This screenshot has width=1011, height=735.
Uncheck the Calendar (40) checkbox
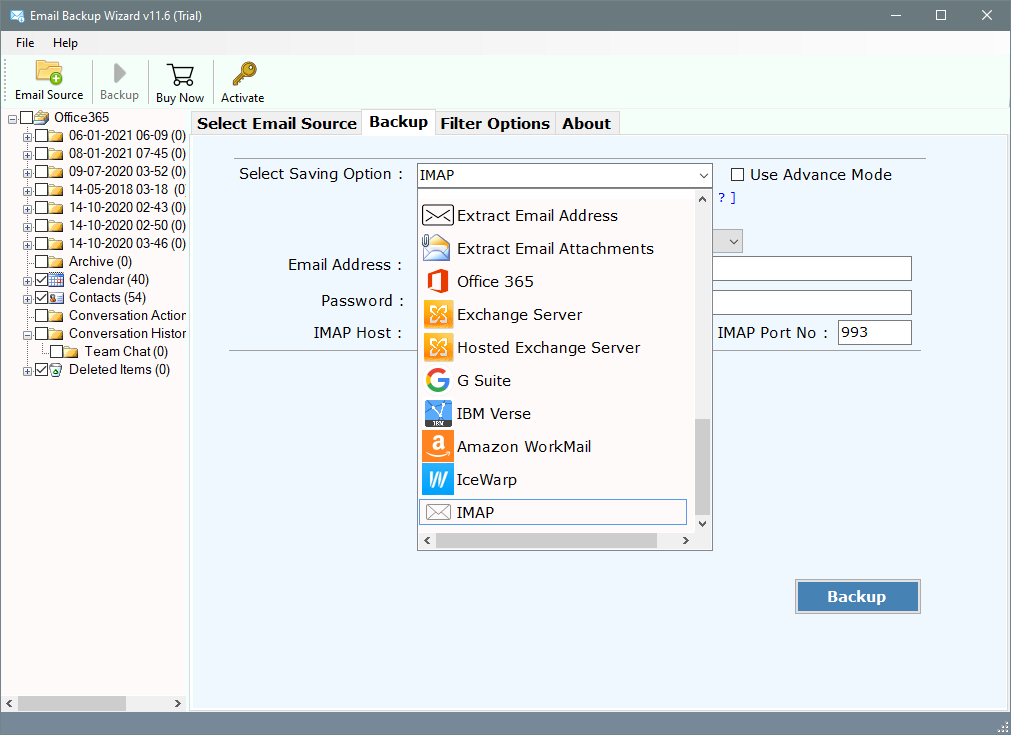(42, 279)
